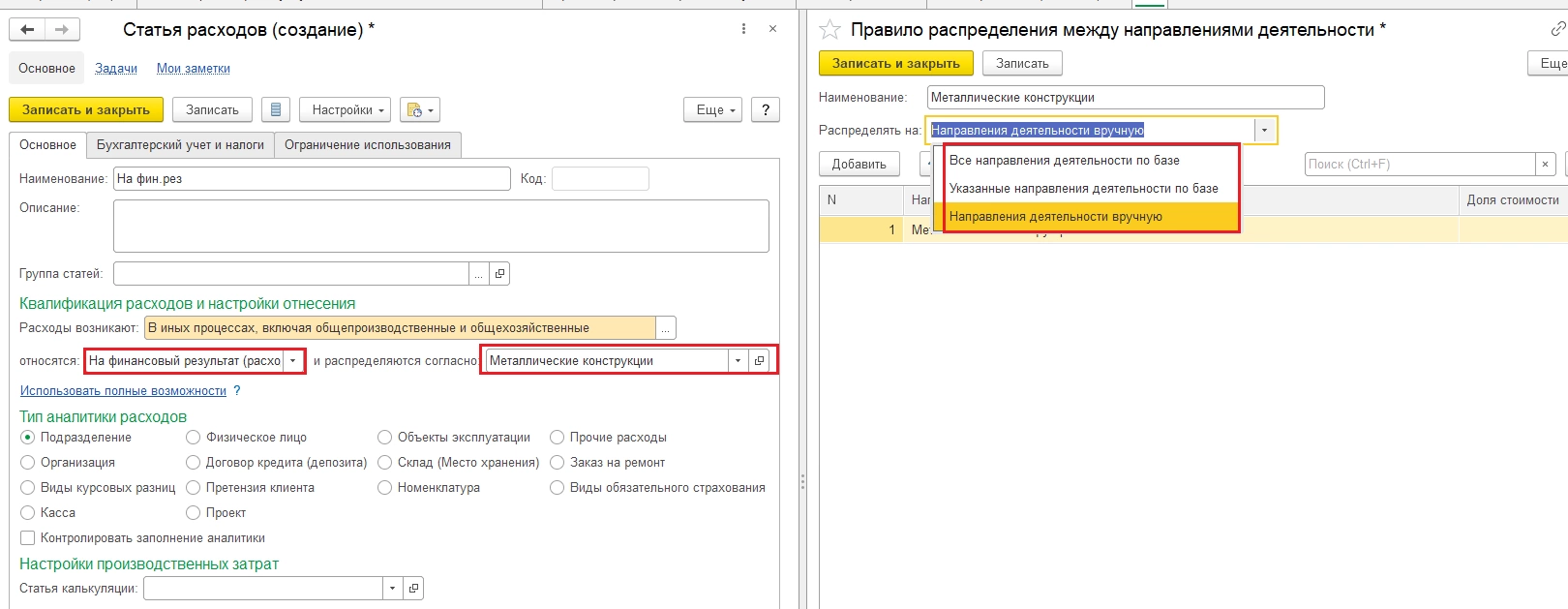Click Записать и закрыть in rule window
This screenshot has width=1568, height=609.
click(x=896, y=64)
